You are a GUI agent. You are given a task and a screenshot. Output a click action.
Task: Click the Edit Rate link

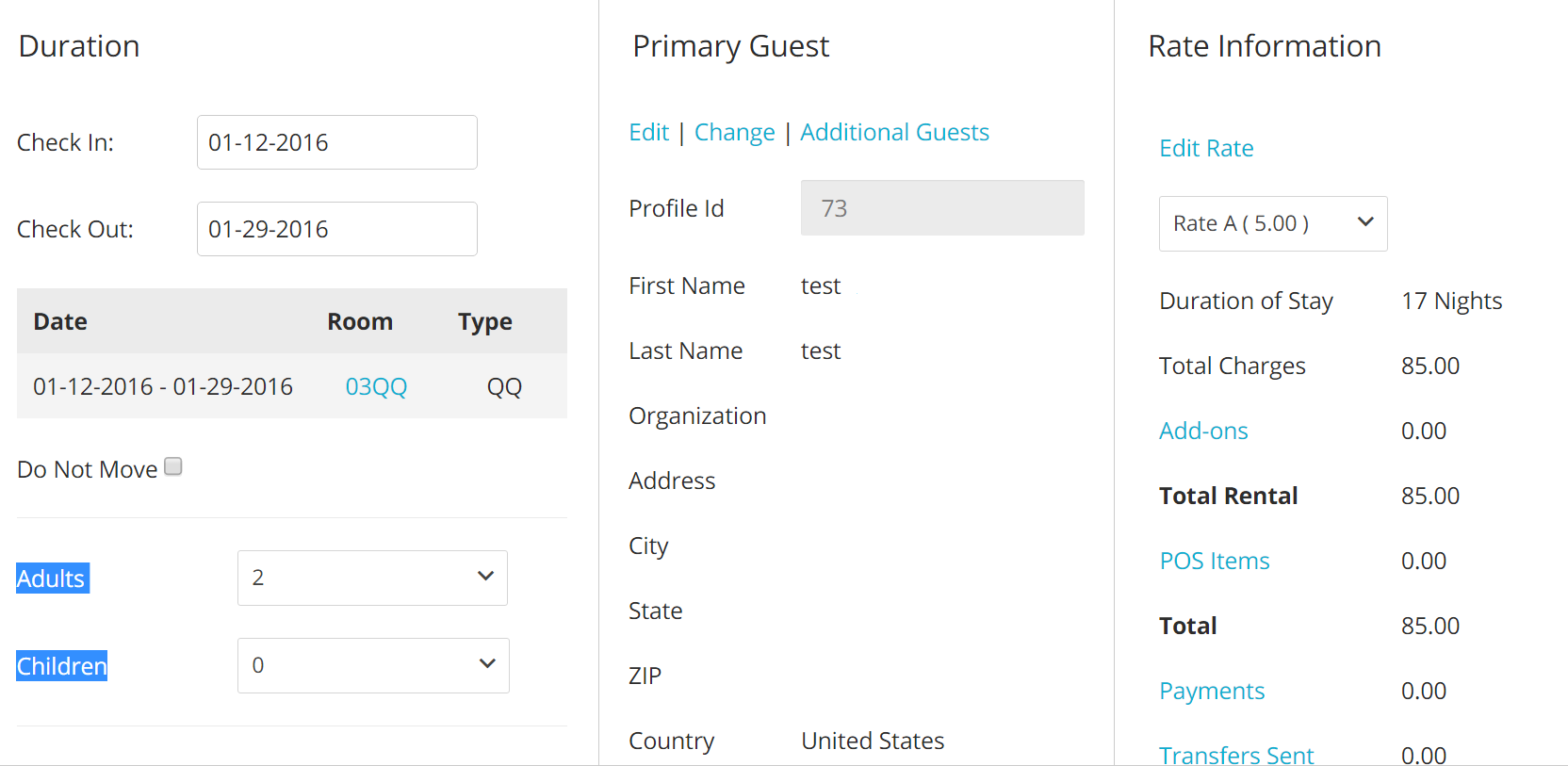coord(1206,148)
